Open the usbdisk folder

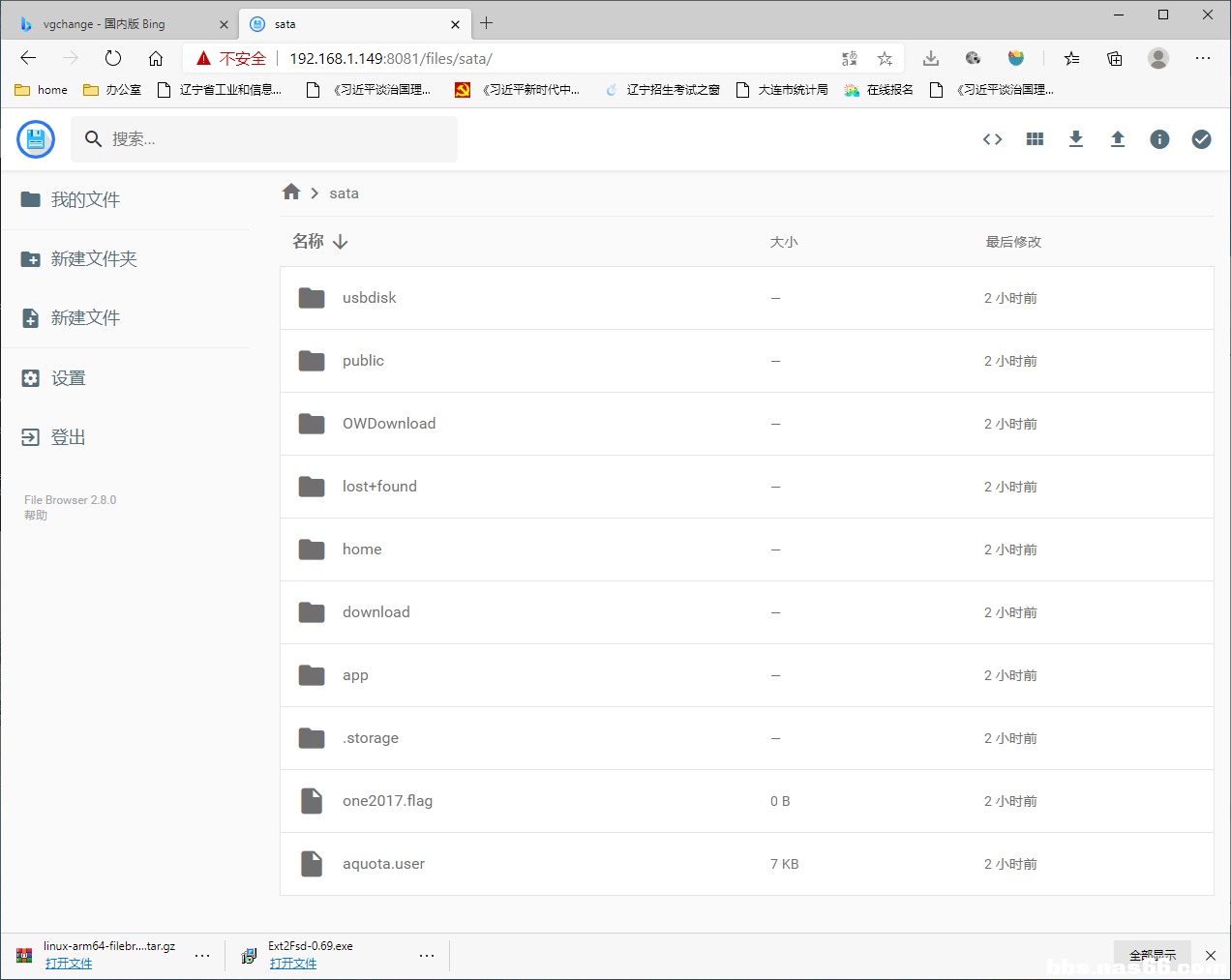coord(369,298)
